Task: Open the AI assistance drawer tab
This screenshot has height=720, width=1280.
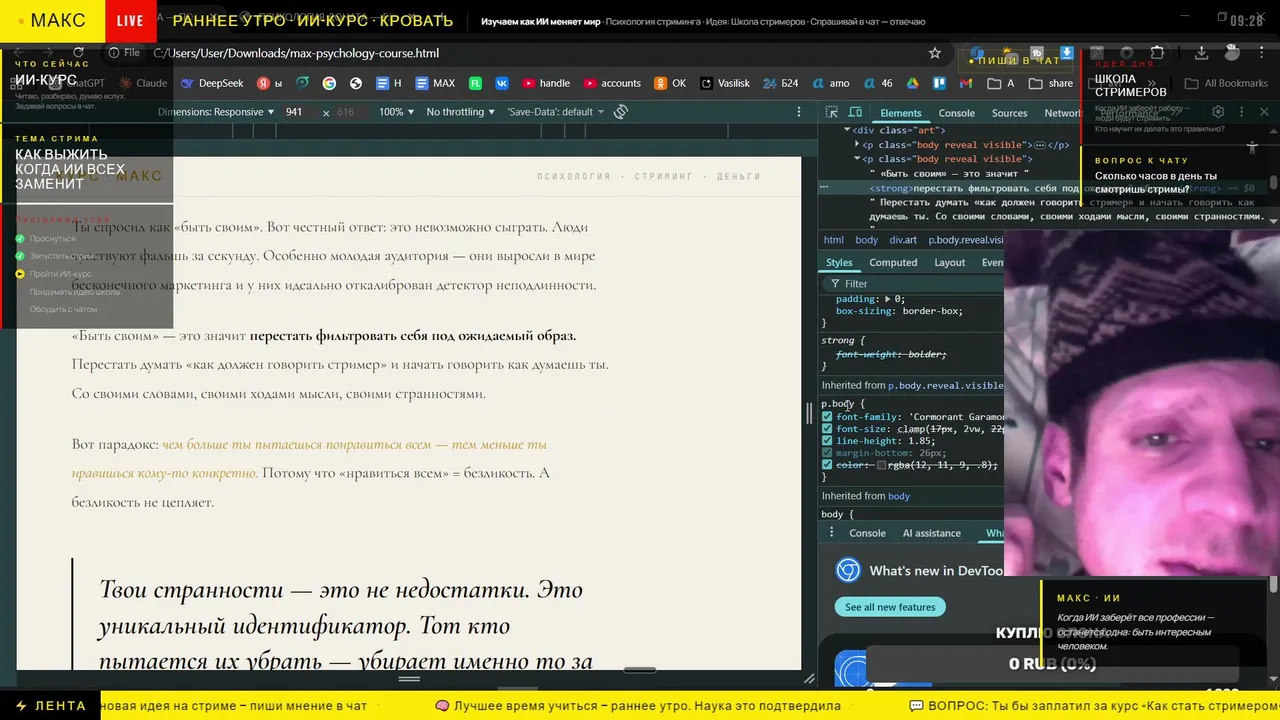Action: click(931, 533)
